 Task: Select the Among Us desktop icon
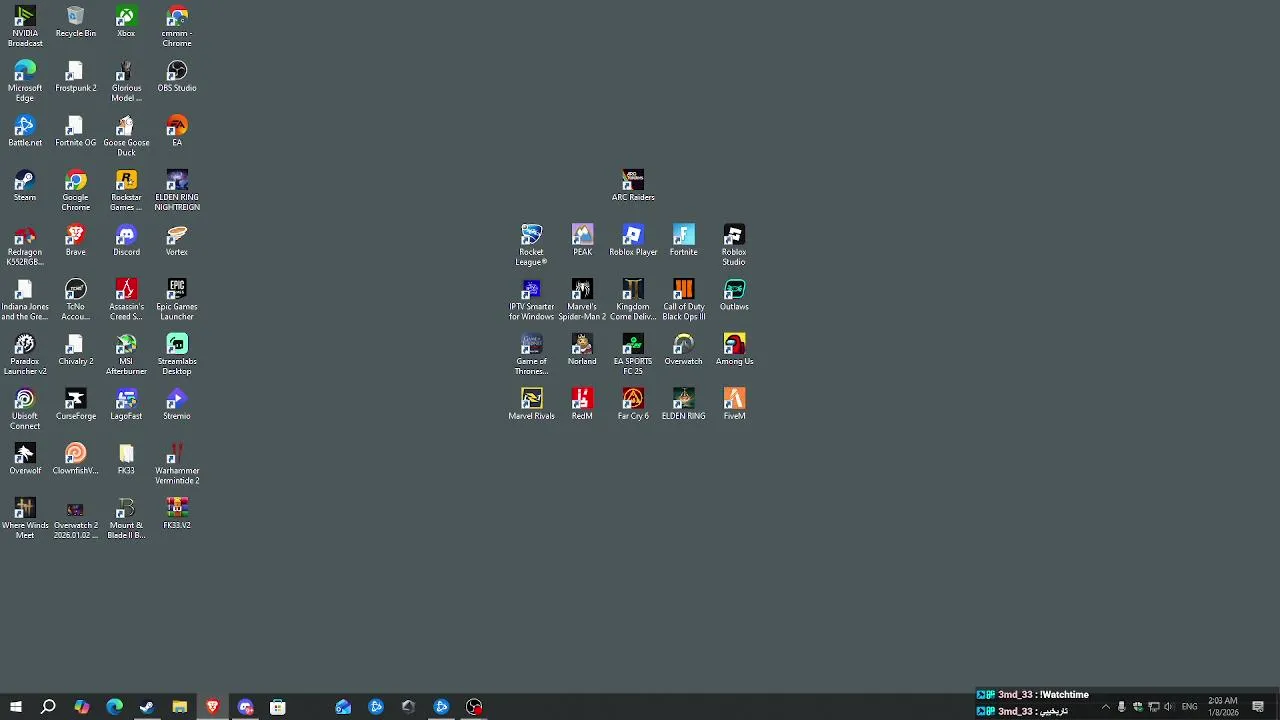click(x=734, y=350)
